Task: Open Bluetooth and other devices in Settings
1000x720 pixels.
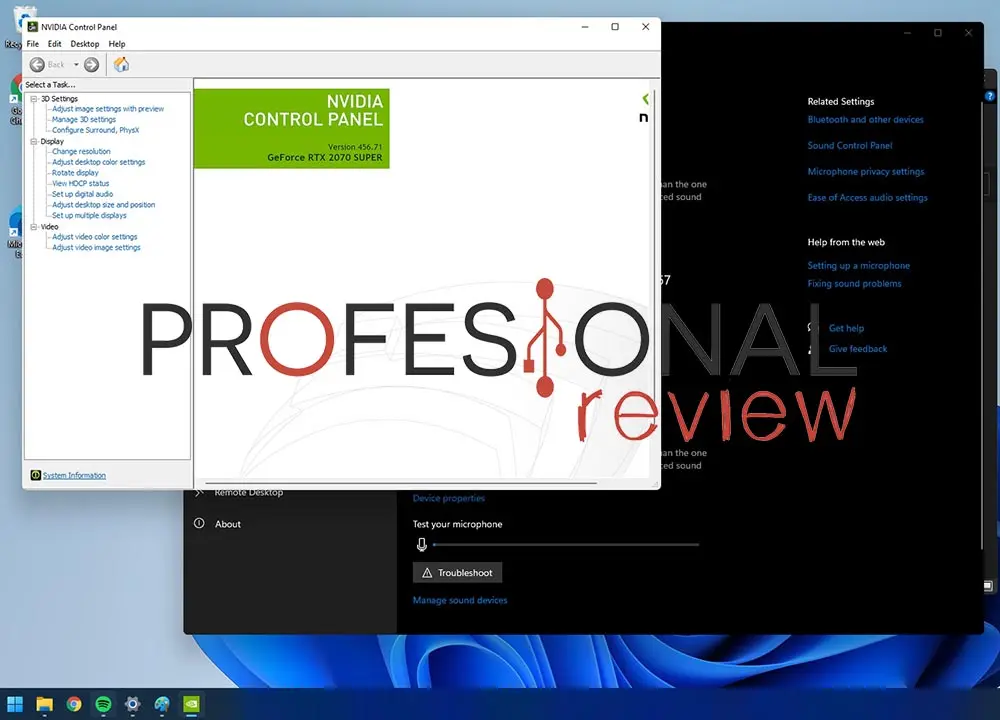Action: click(865, 119)
